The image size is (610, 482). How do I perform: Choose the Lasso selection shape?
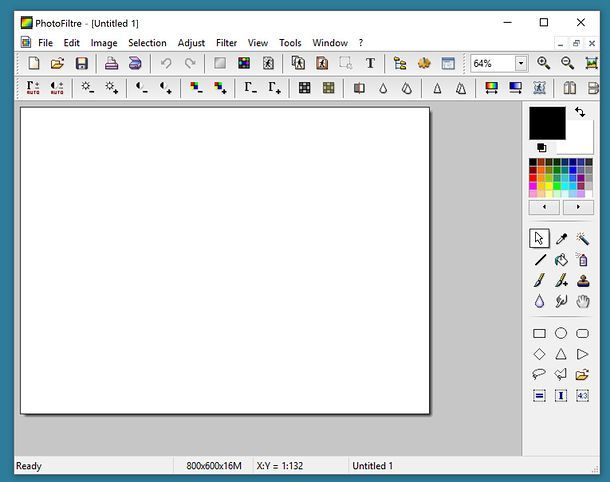click(x=539, y=374)
